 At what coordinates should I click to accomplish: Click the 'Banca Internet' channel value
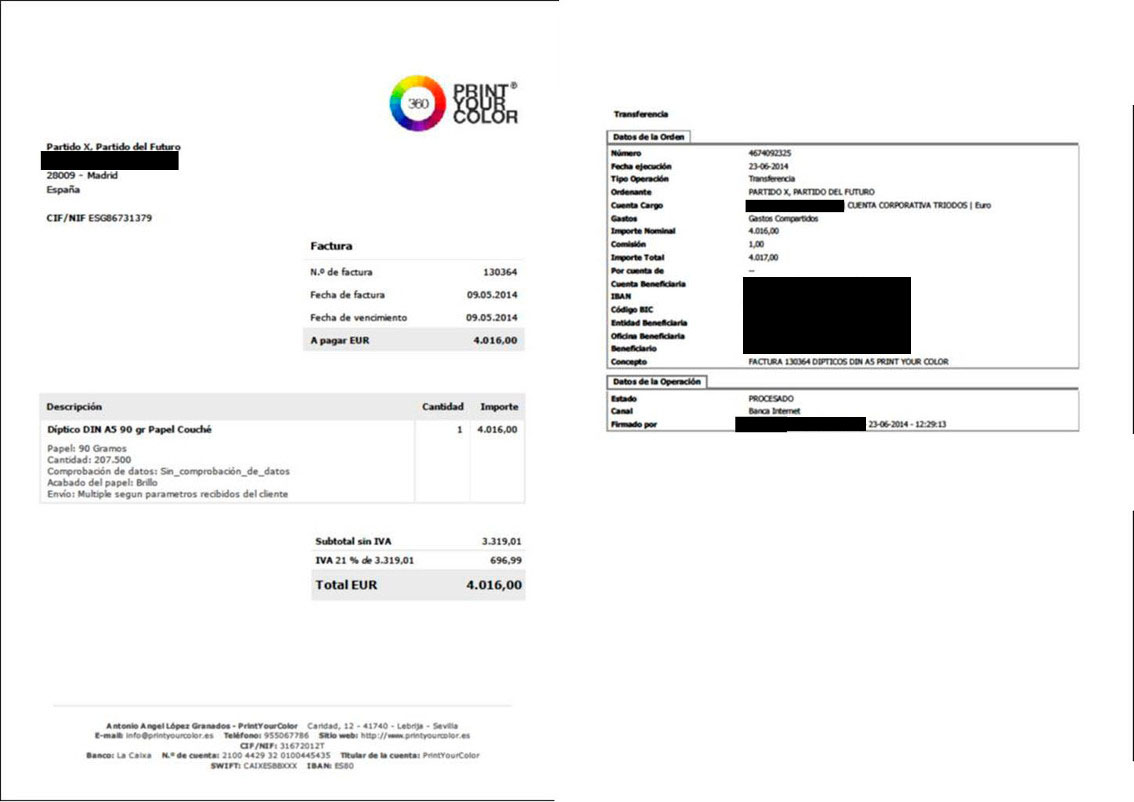774,411
